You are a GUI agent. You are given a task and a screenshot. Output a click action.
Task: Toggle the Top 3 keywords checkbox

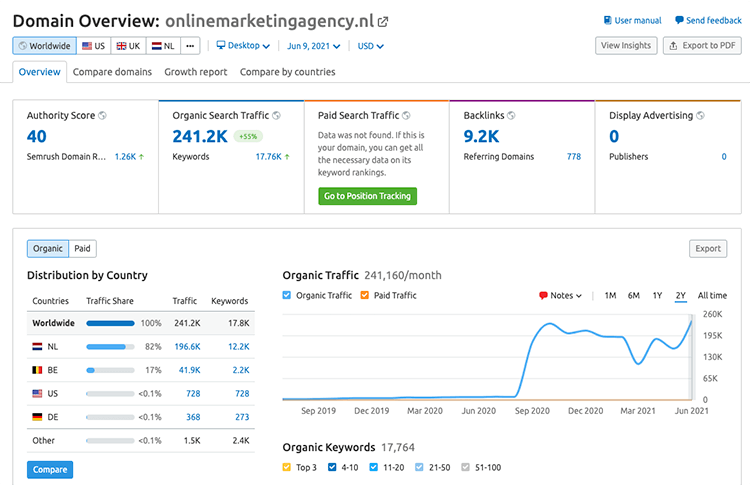pos(287,467)
